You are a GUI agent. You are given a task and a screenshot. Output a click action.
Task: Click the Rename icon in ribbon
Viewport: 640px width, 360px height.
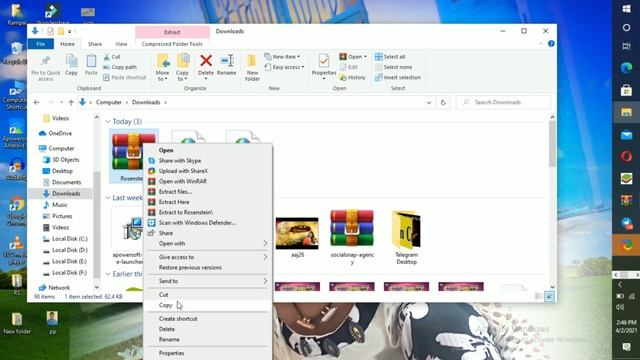[x=227, y=61]
